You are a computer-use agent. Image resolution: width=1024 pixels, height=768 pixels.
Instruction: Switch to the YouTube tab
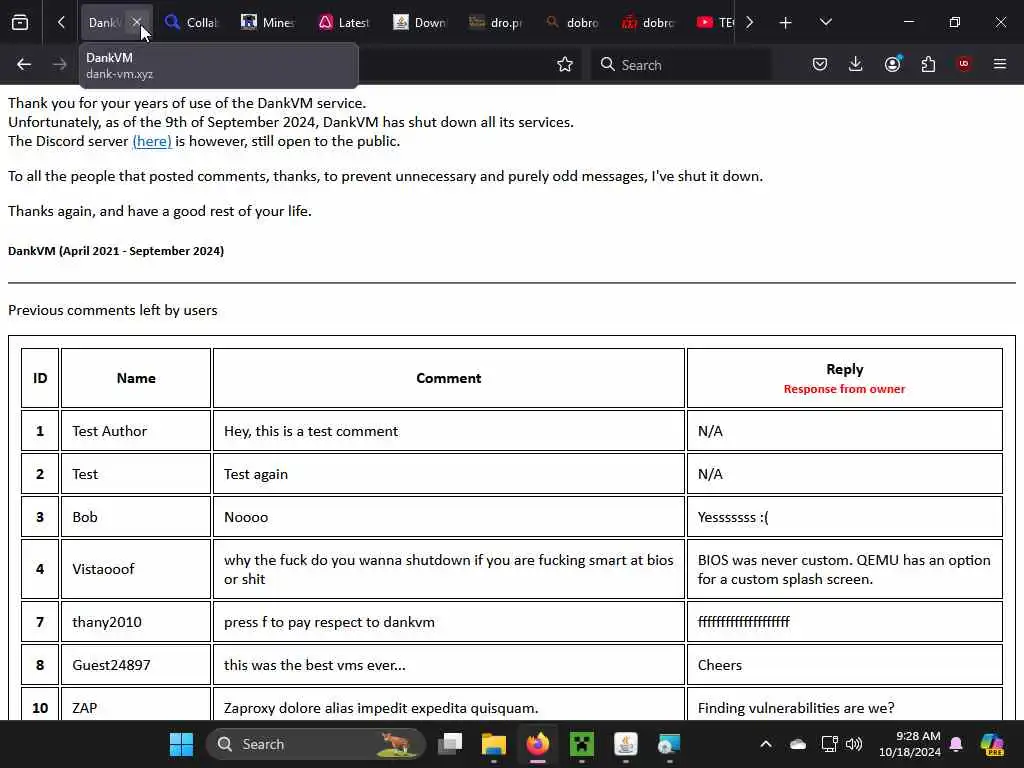click(x=715, y=22)
